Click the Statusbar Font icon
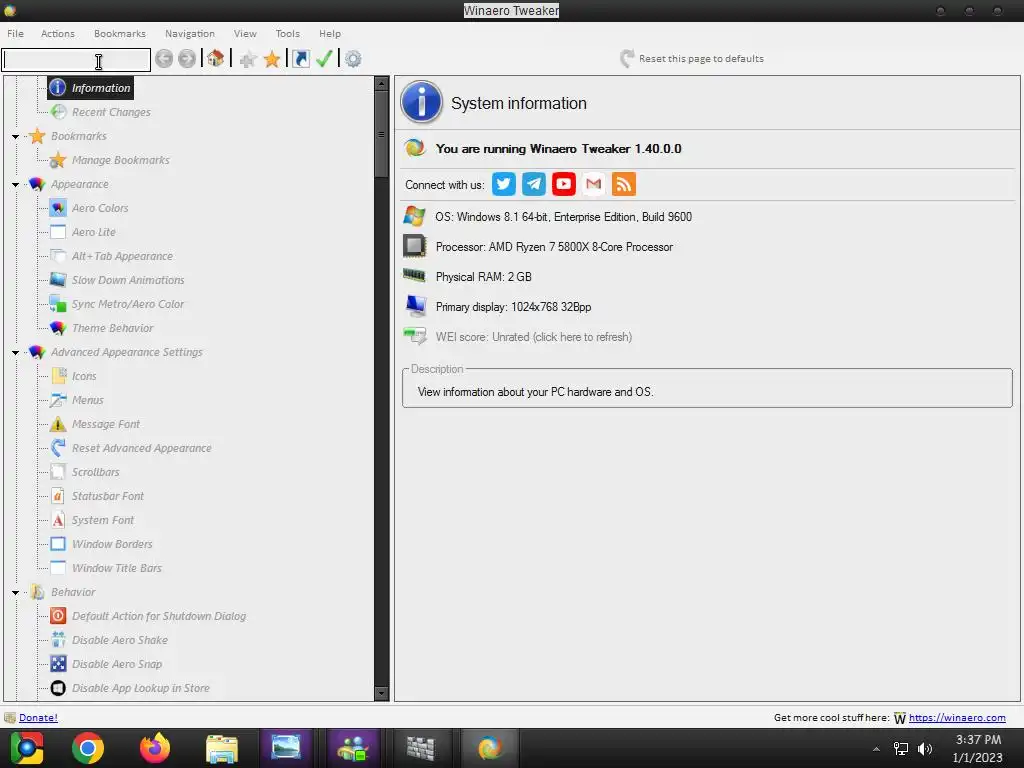 tap(58, 496)
